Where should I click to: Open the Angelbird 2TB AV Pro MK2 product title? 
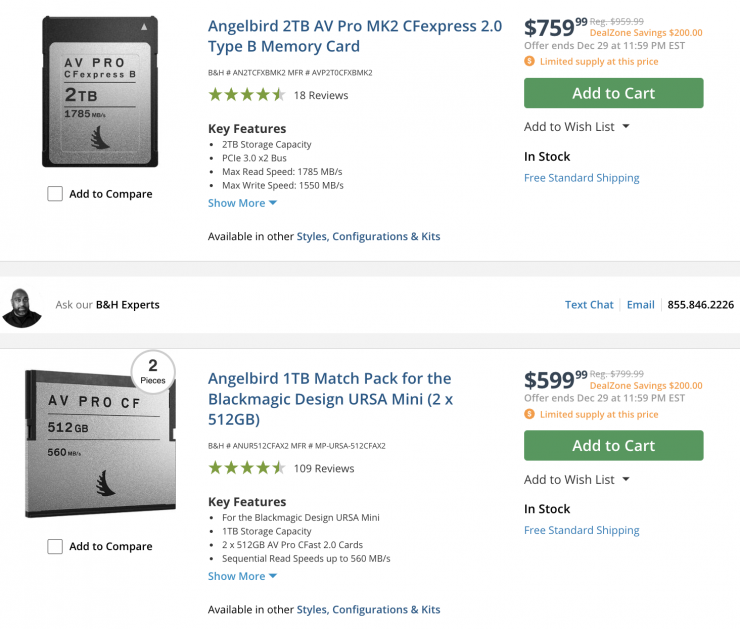click(355, 36)
